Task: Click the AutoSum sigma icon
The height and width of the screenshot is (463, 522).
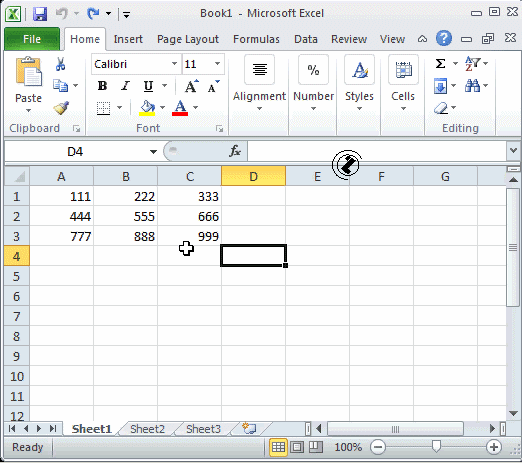Action: coord(440,63)
